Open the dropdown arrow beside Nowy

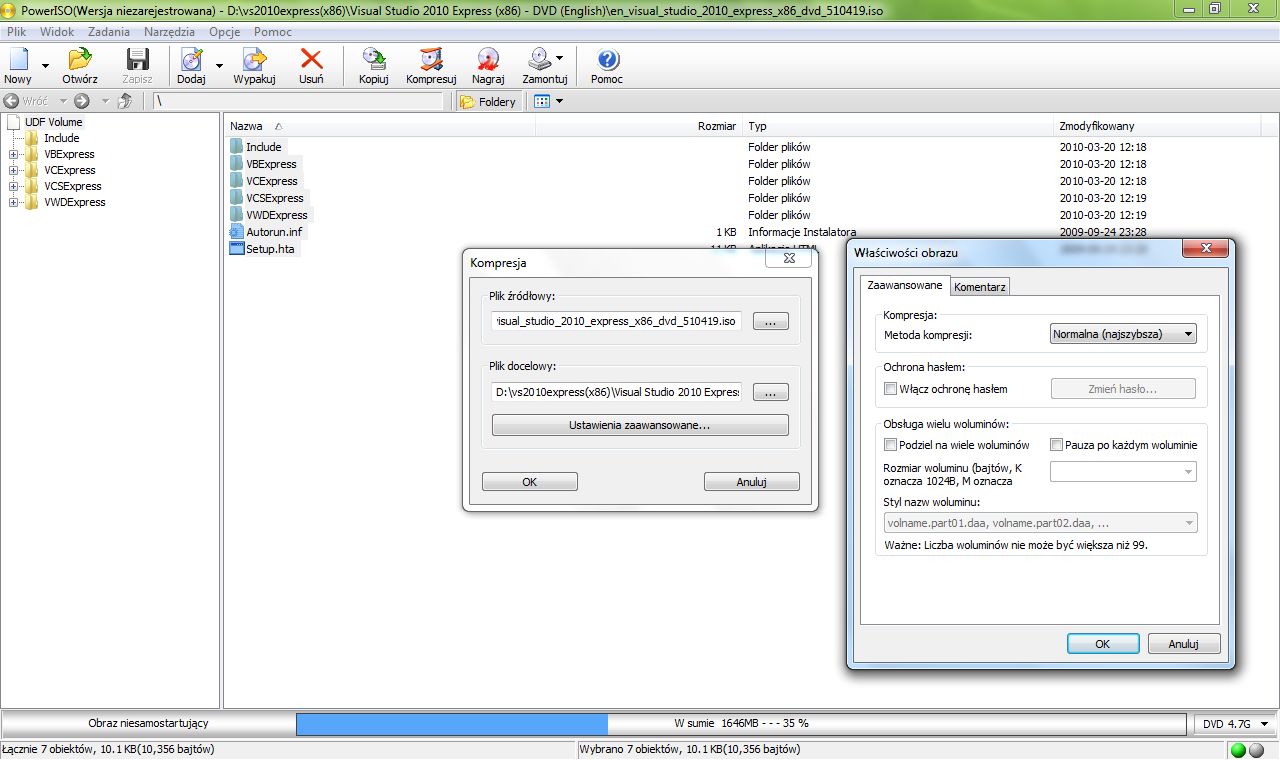(x=45, y=66)
